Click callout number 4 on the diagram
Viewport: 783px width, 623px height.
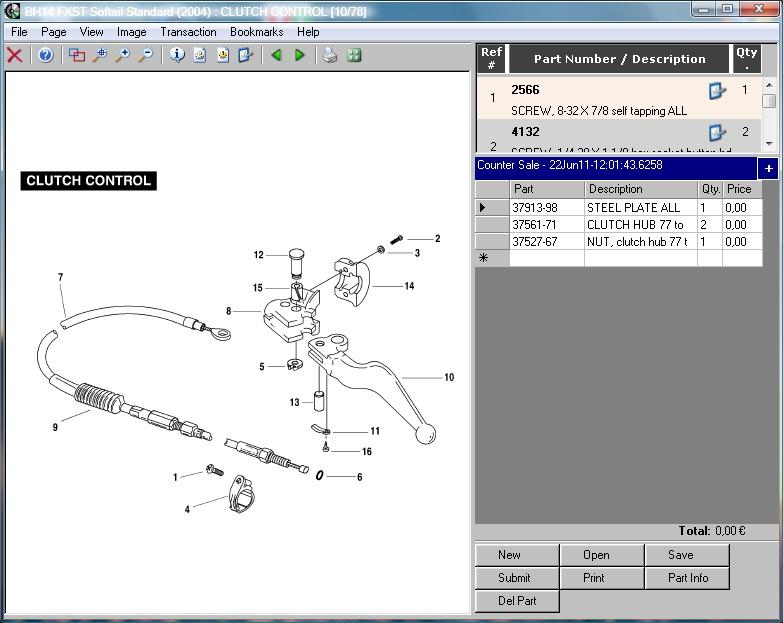pyautogui.click(x=187, y=509)
